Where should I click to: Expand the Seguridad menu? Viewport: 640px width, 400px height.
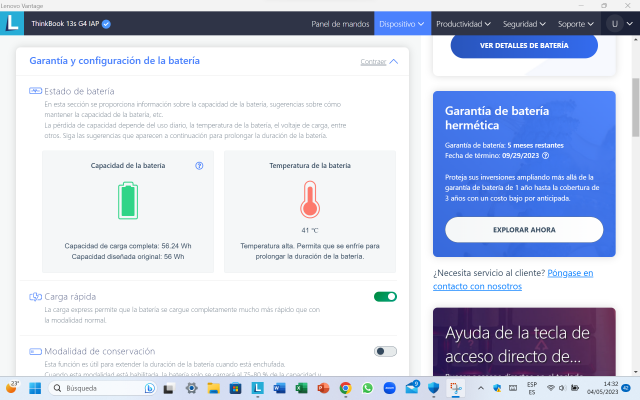coord(524,24)
